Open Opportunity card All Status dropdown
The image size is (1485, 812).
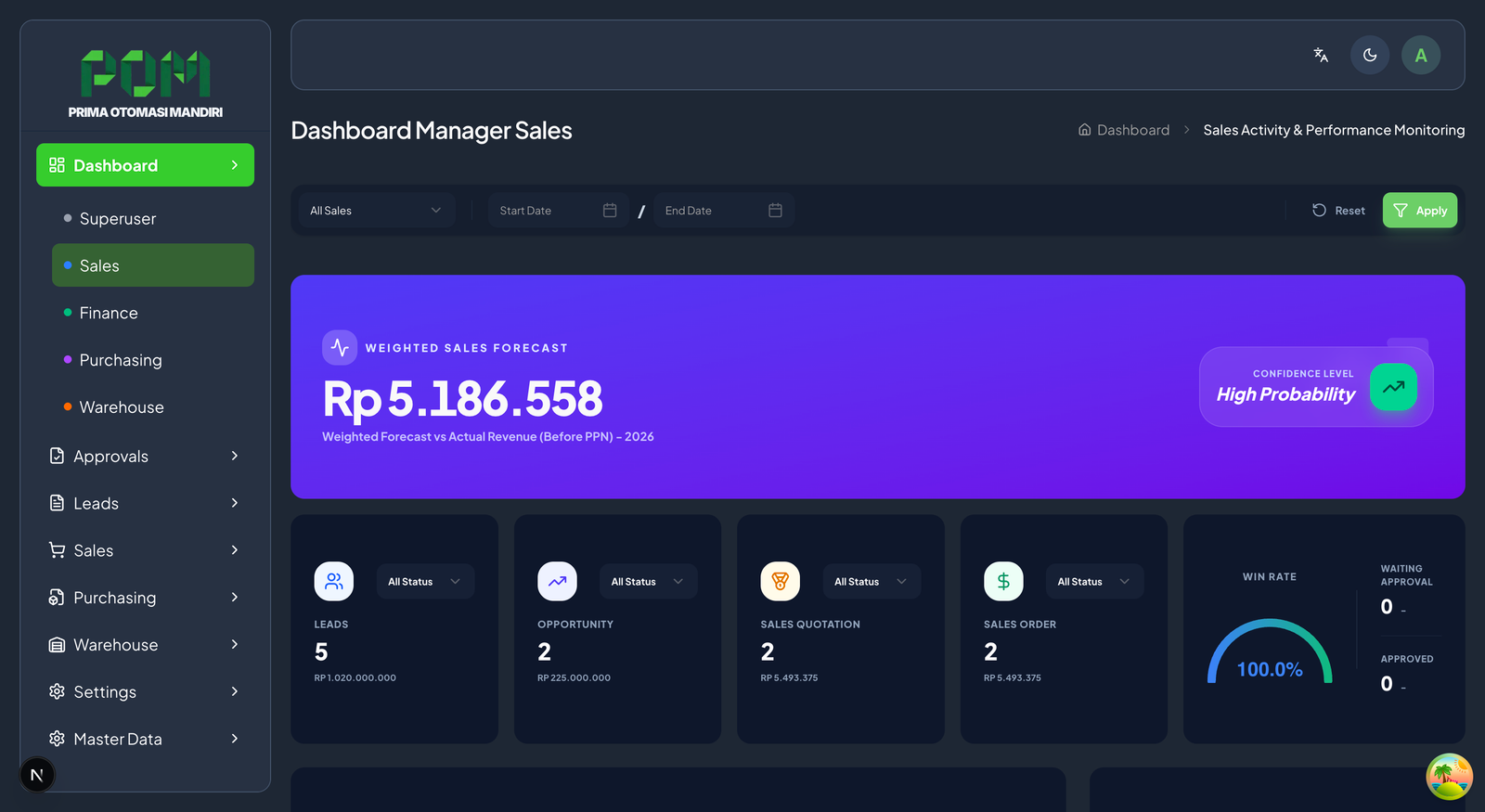[x=648, y=582]
